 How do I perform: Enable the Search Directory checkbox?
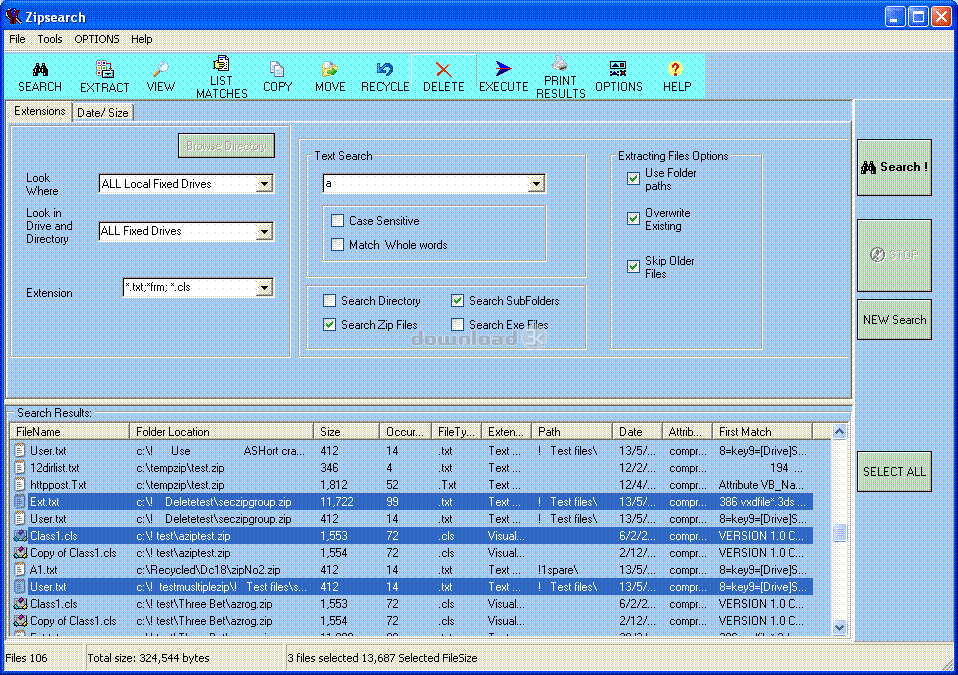tap(329, 301)
